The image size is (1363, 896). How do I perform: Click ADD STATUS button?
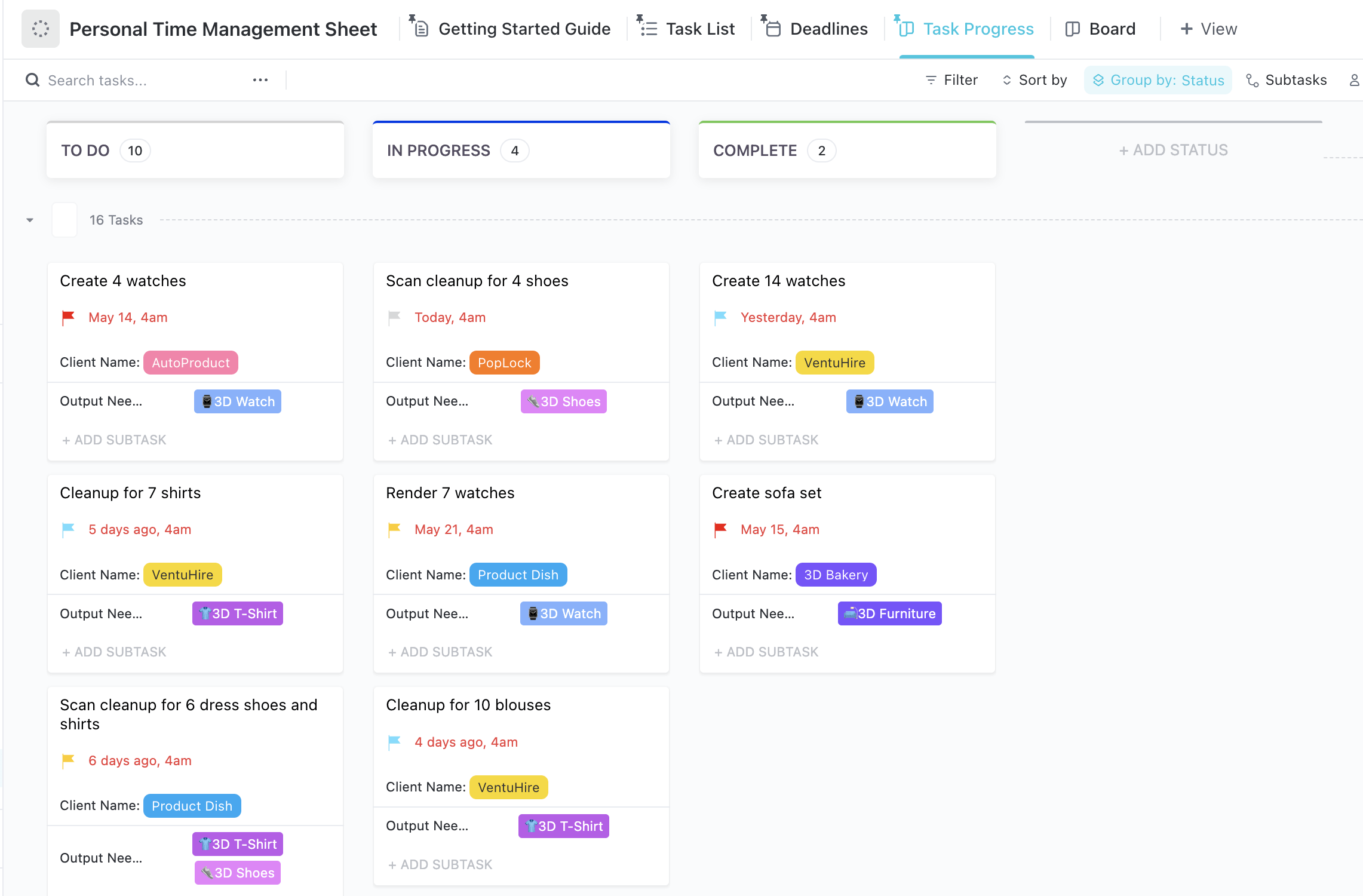1172,150
